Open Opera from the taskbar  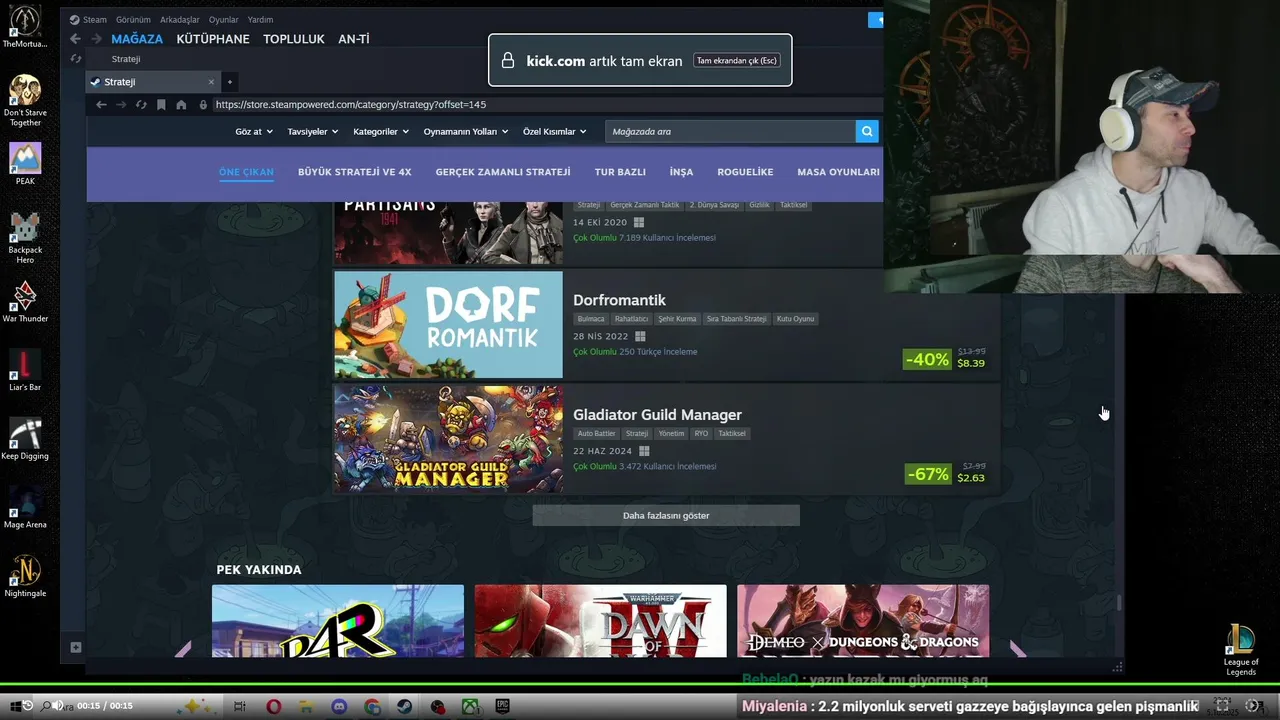273,706
